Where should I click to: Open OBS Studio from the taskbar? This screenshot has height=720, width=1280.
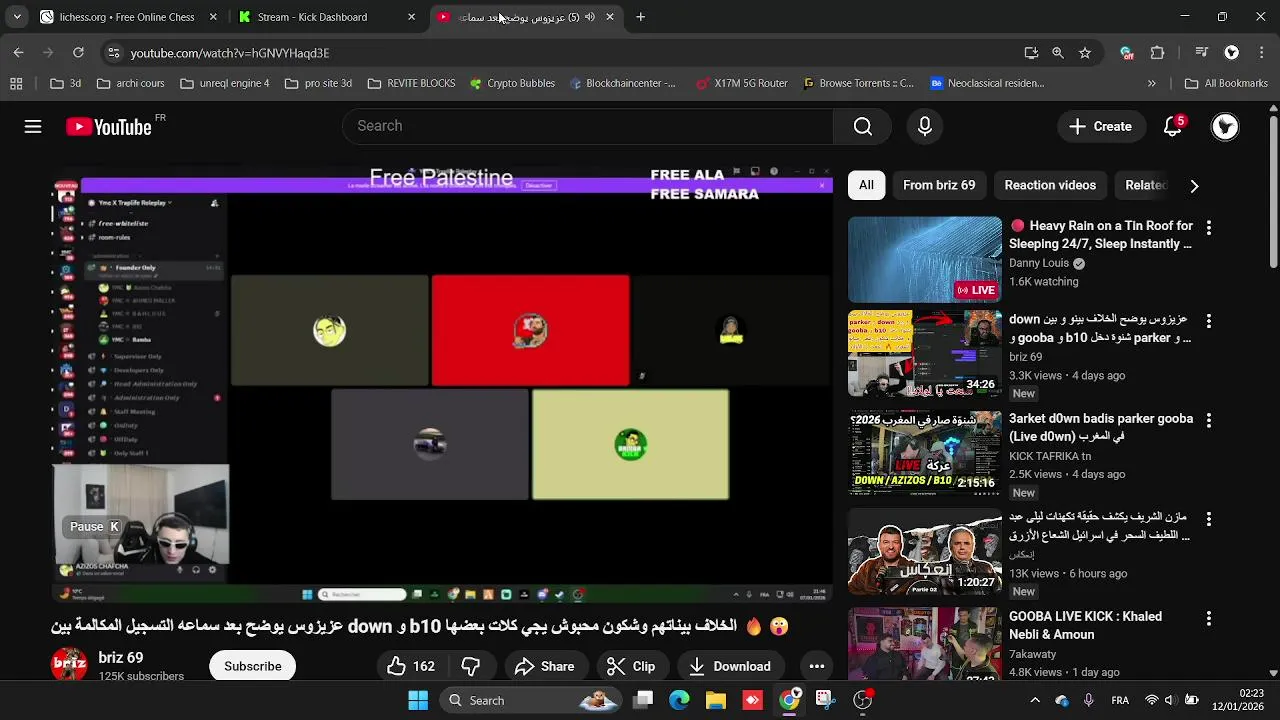point(862,700)
